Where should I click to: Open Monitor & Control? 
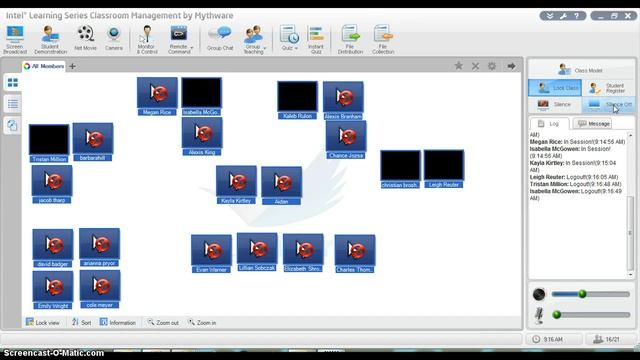tap(147, 40)
